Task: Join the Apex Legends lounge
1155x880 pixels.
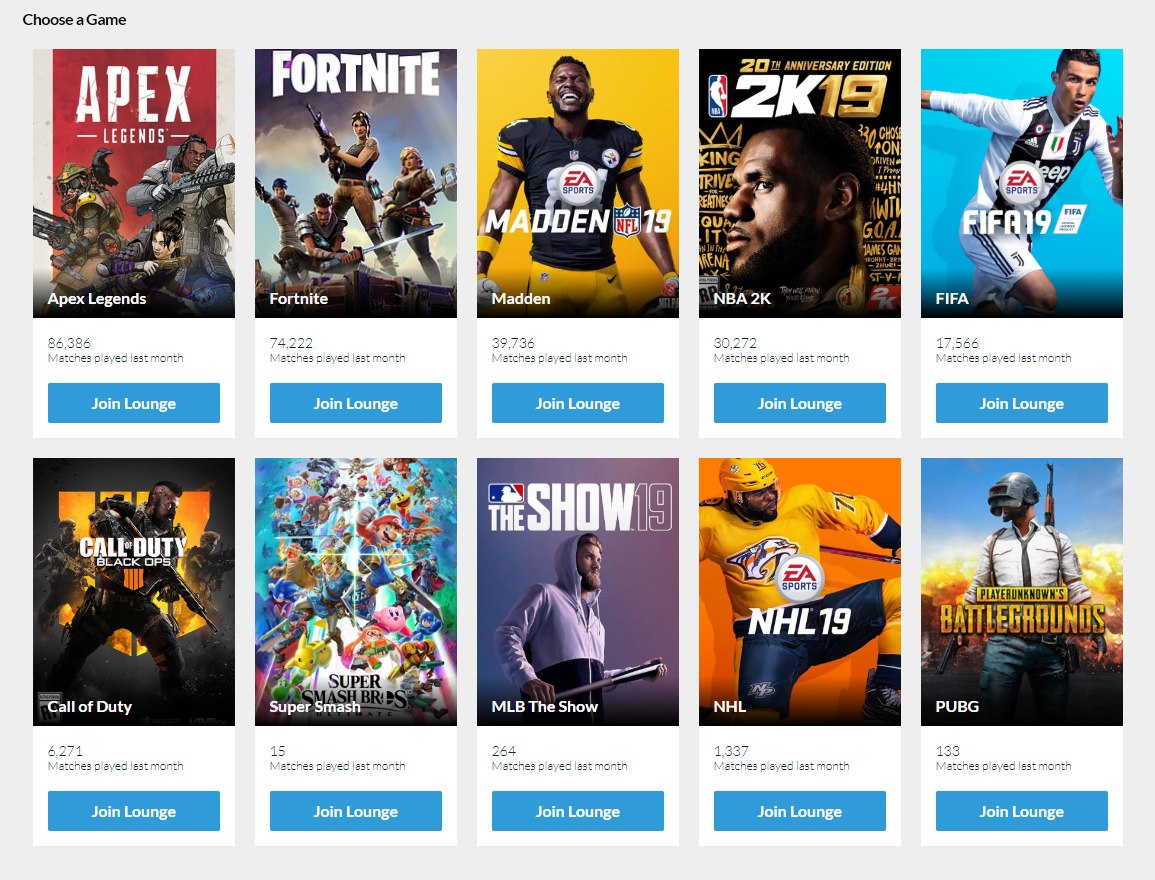Action: pyautogui.click(x=134, y=403)
